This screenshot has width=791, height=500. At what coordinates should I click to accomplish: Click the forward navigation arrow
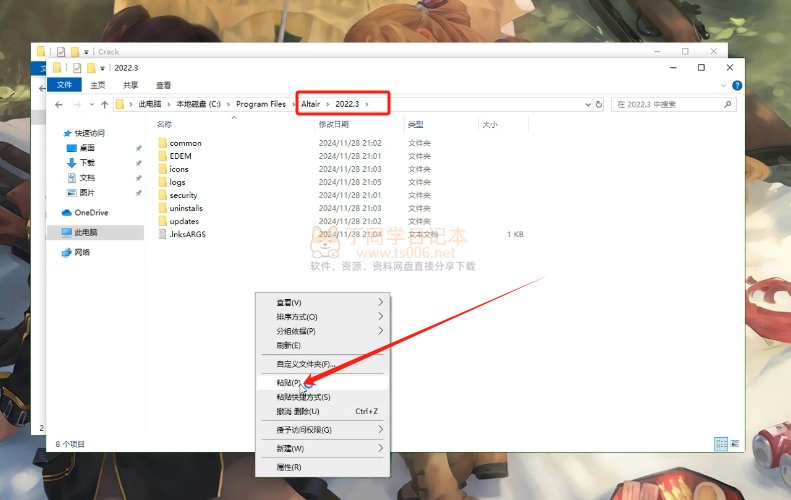coord(77,104)
